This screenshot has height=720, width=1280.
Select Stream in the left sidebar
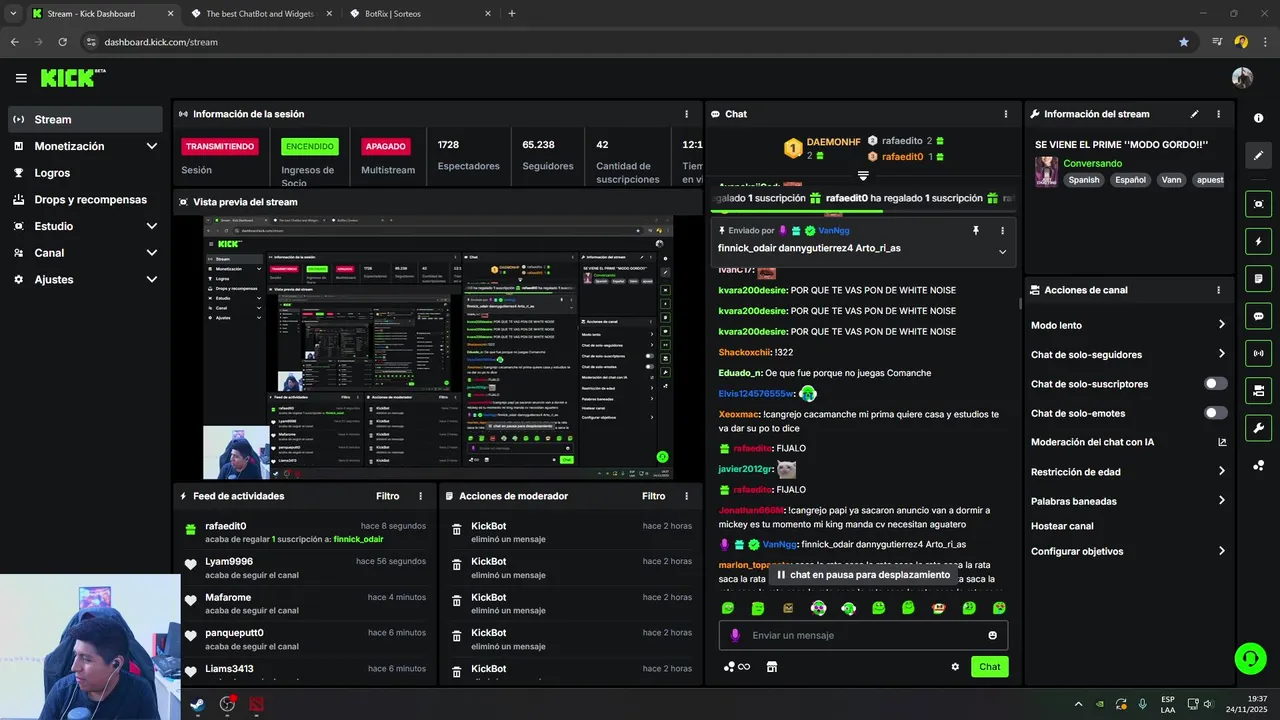click(x=85, y=119)
